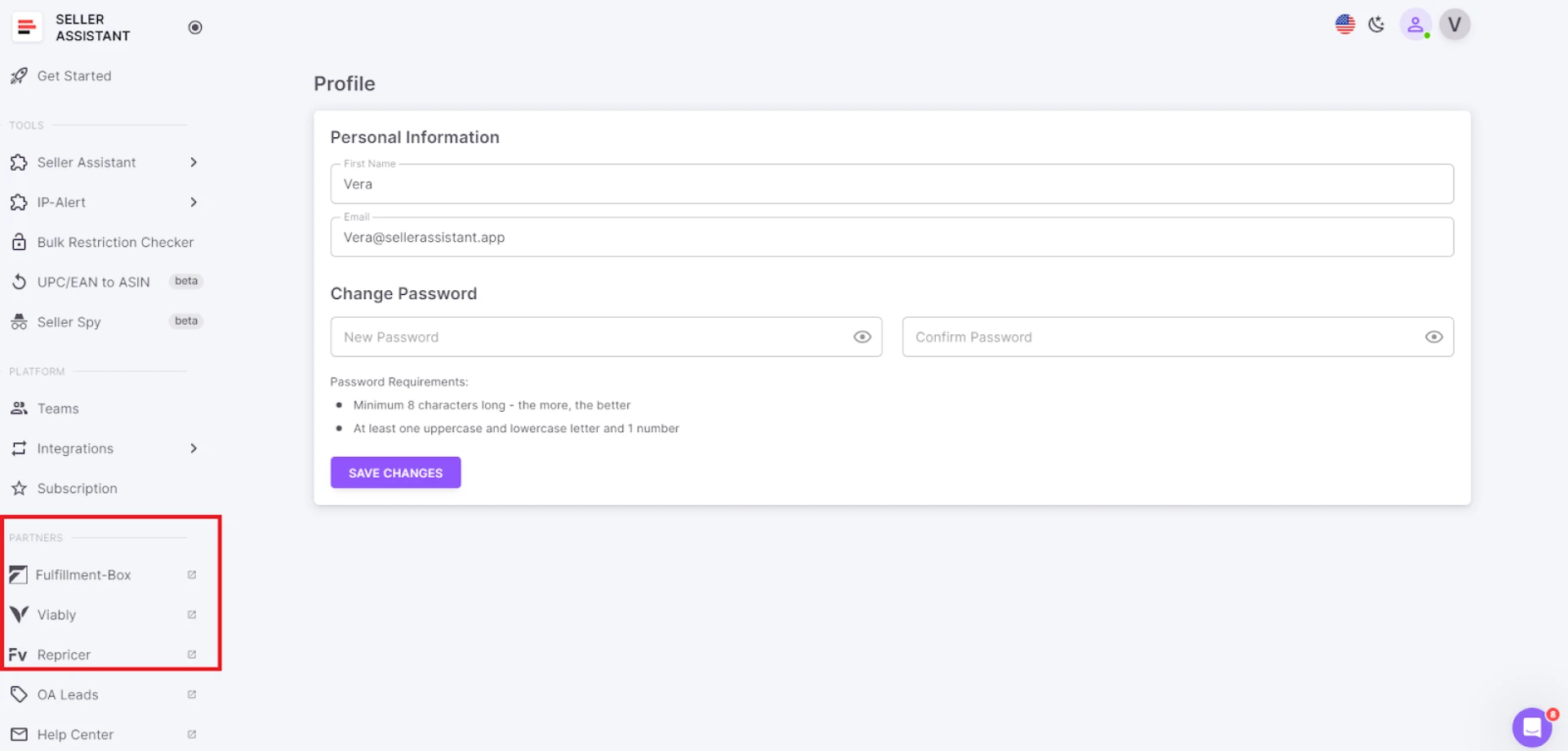Expand the Seller Assistant submenu

[194, 163]
